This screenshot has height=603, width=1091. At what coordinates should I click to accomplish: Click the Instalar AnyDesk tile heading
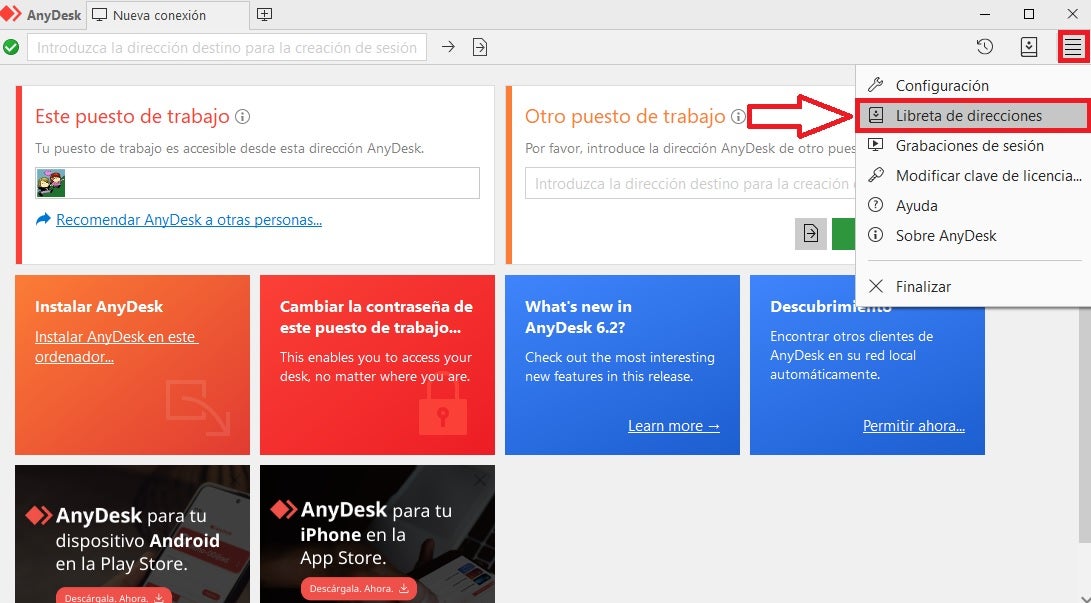point(99,307)
